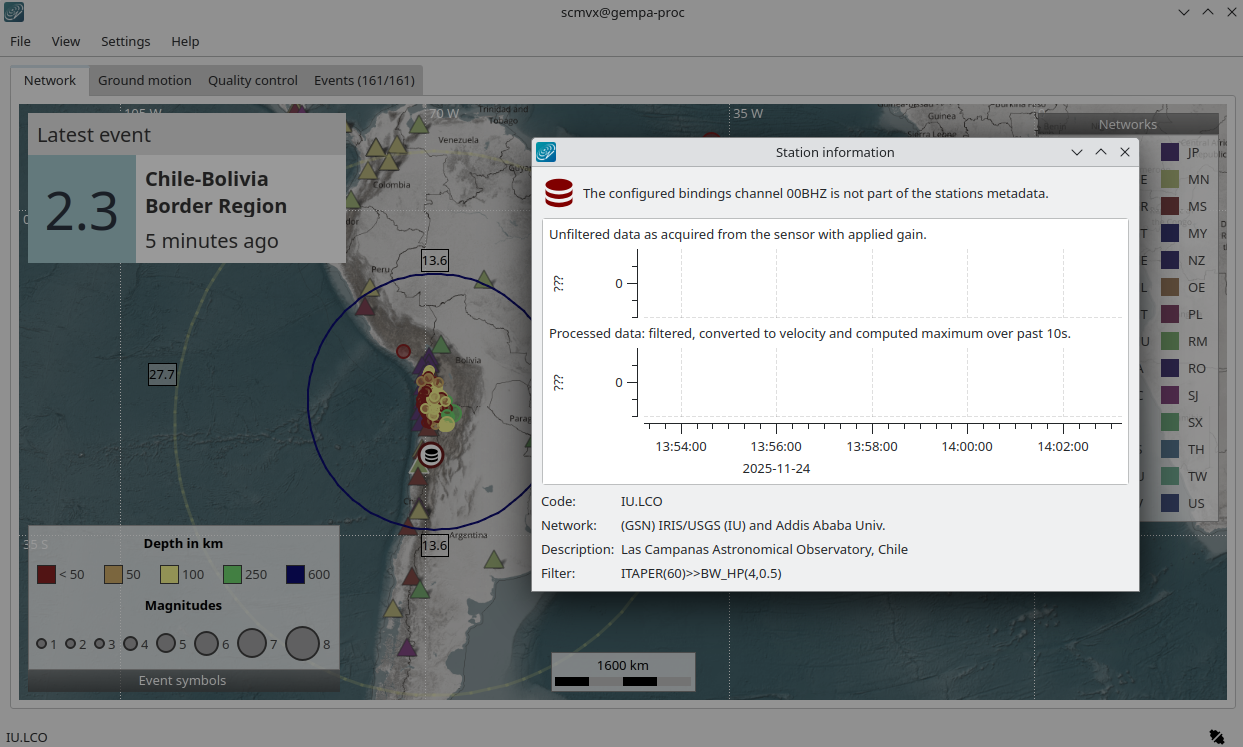Viewport: 1243px width, 747px height.
Task: Open the Events (161/161) tab
Action: [364, 80]
